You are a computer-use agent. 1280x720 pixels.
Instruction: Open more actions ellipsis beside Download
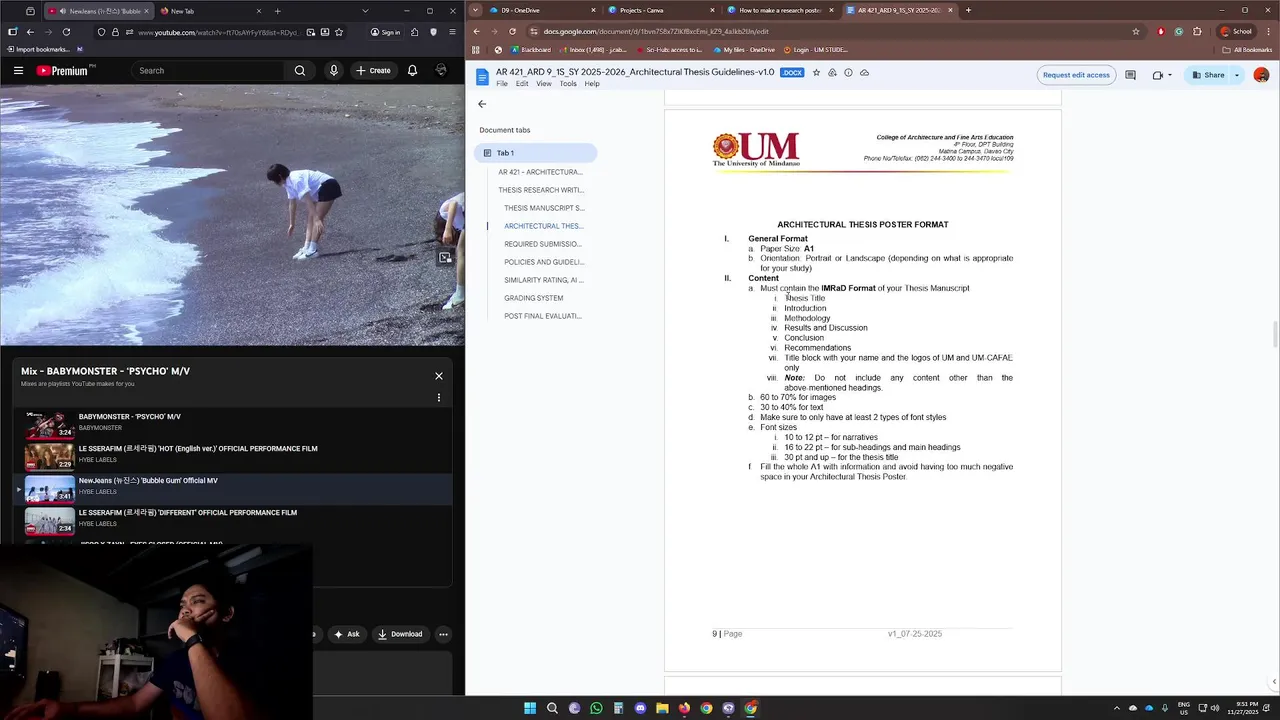click(x=443, y=634)
